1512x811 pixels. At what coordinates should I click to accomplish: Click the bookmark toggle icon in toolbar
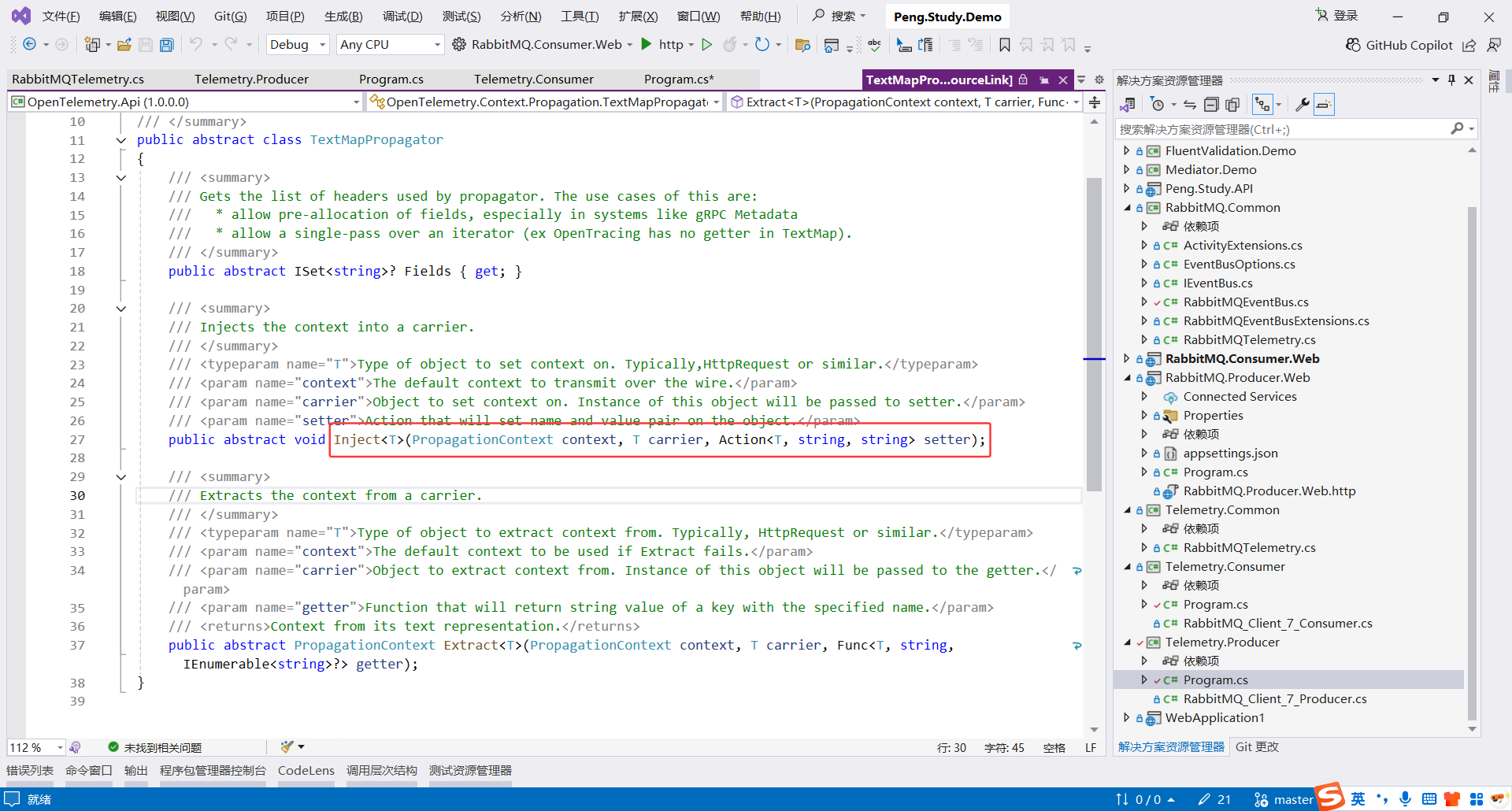(x=1004, y=45)
